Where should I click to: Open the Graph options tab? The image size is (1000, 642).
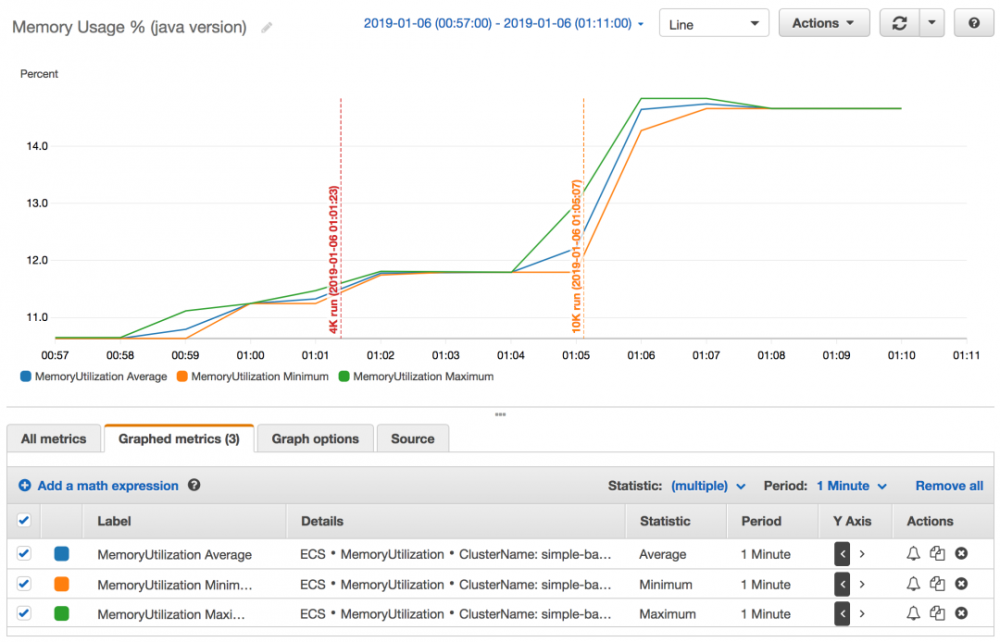(315, 439)
